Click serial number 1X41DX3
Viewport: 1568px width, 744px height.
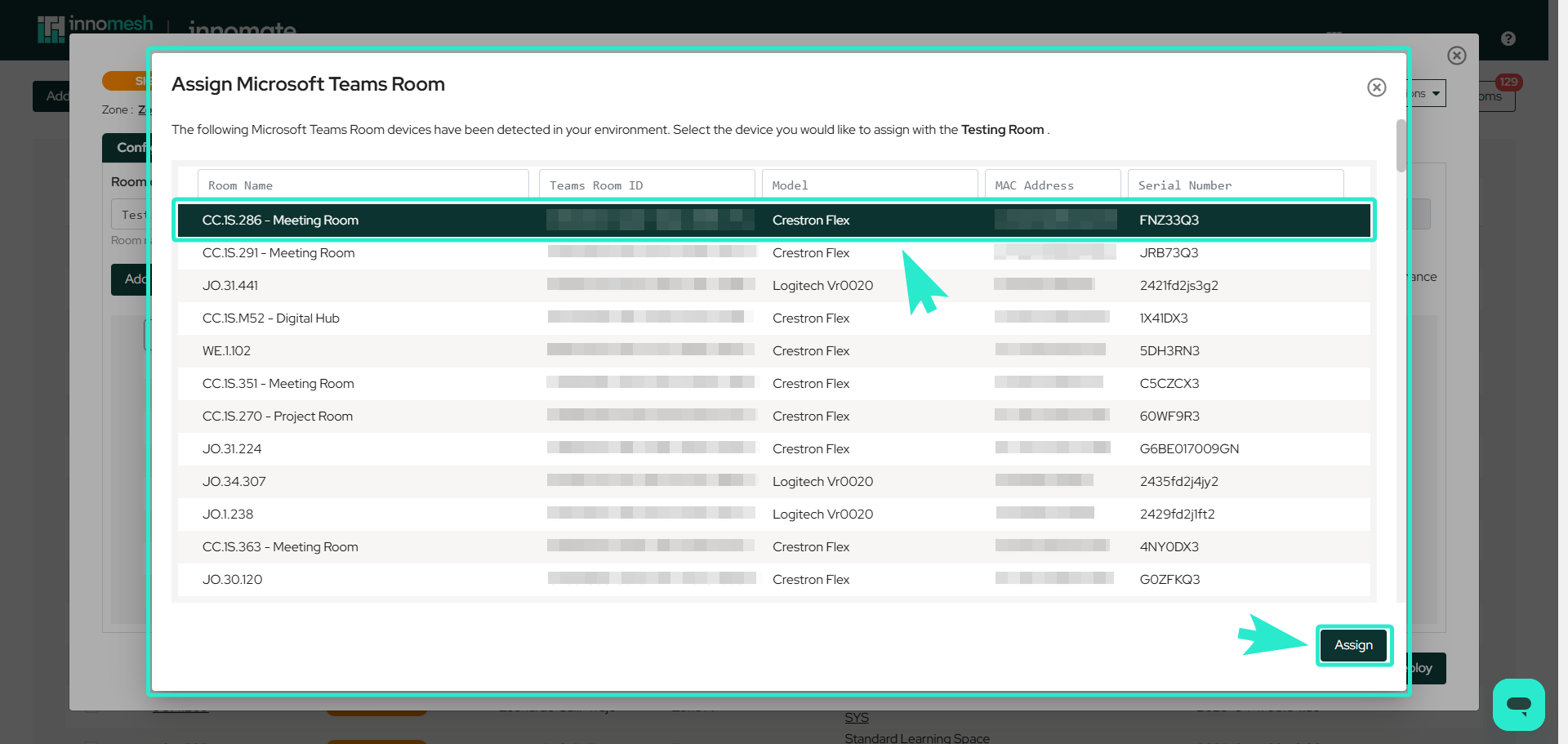point(1164,319)
